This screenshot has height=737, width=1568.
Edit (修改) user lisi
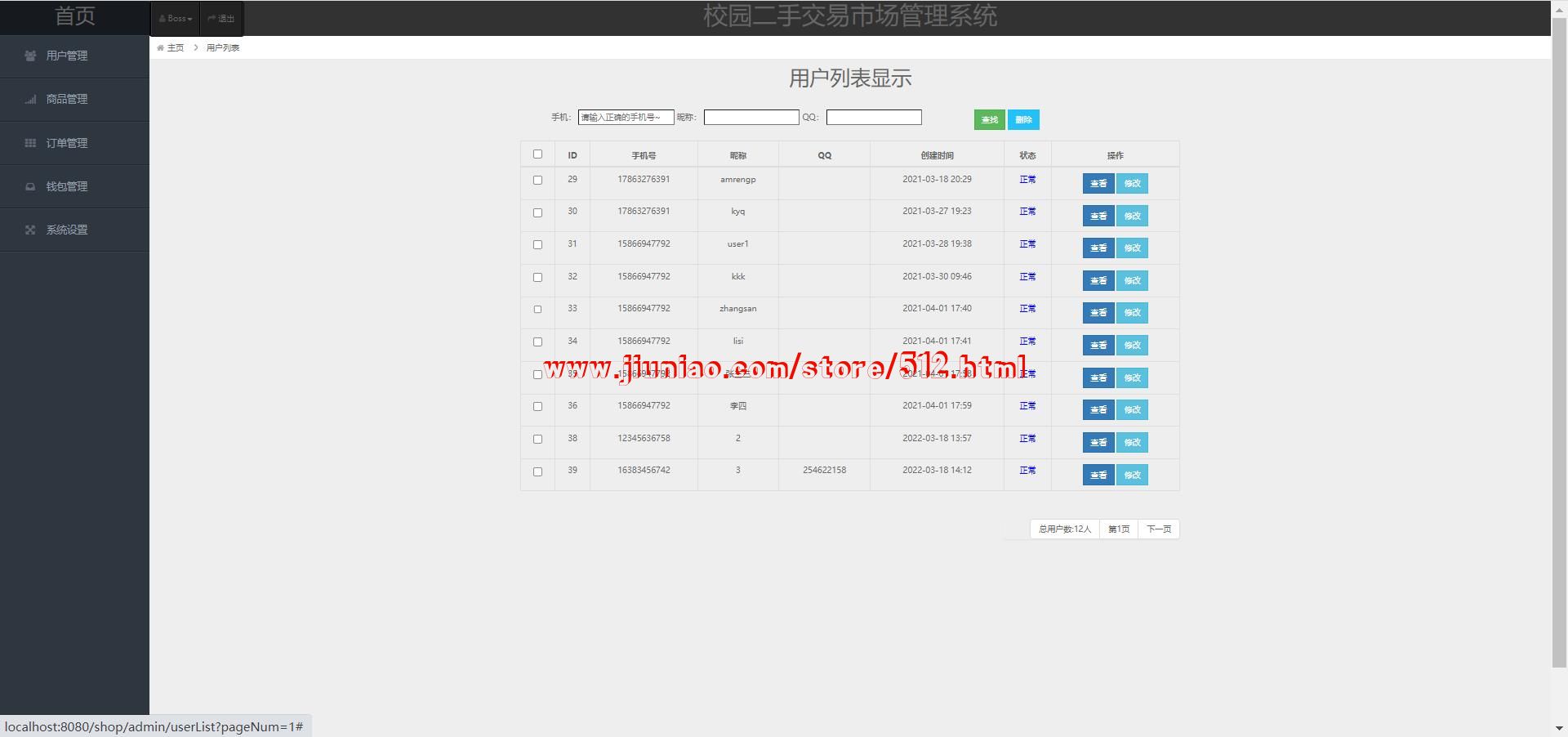[1132, 345]
